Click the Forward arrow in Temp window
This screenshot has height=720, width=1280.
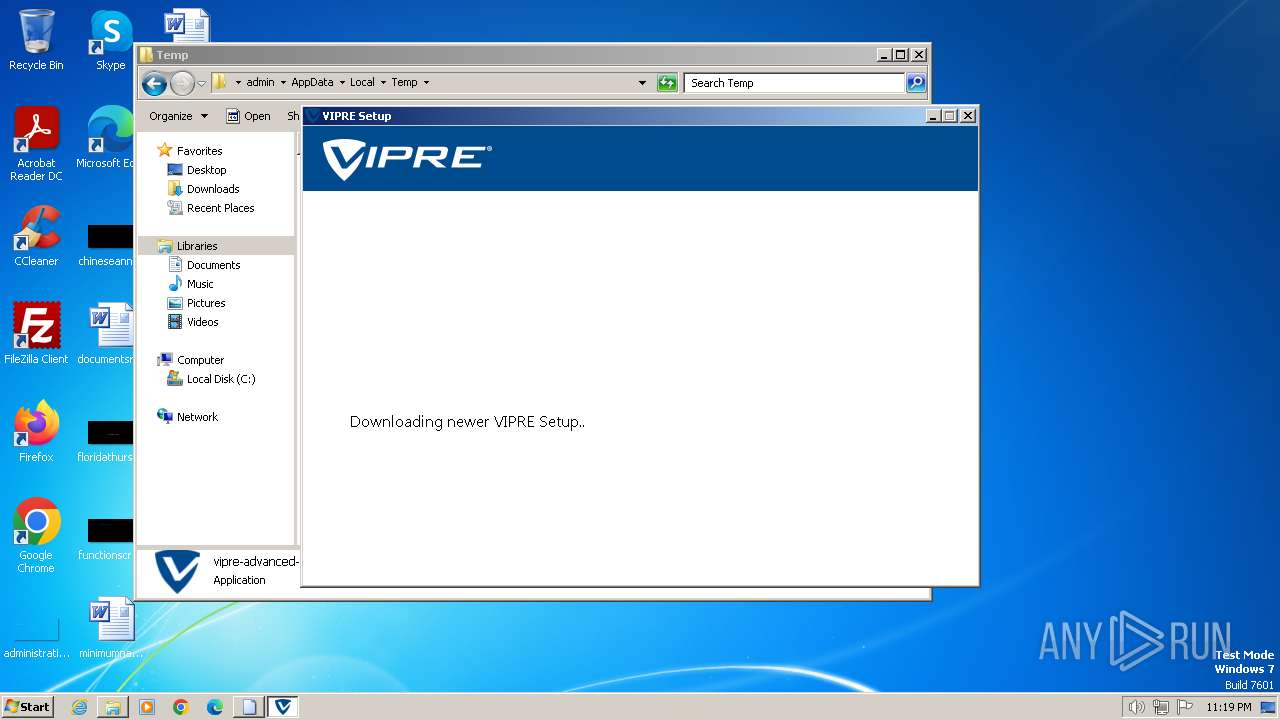(x=182, y=83)
